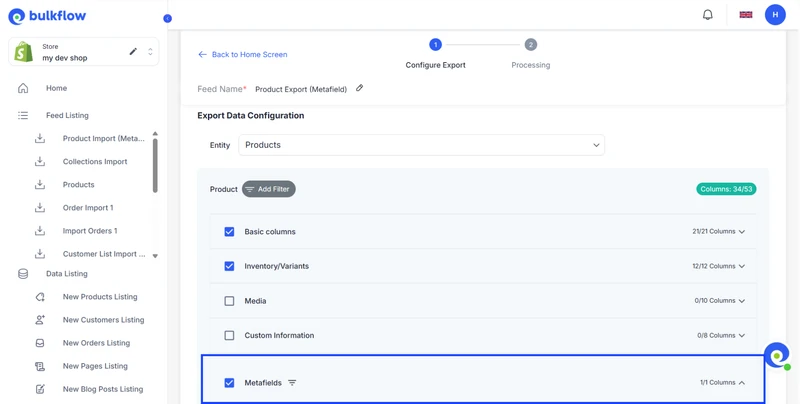Expand Media 0/10 Columns chevron
Viewport: 800px width, 404px height.
742,301
